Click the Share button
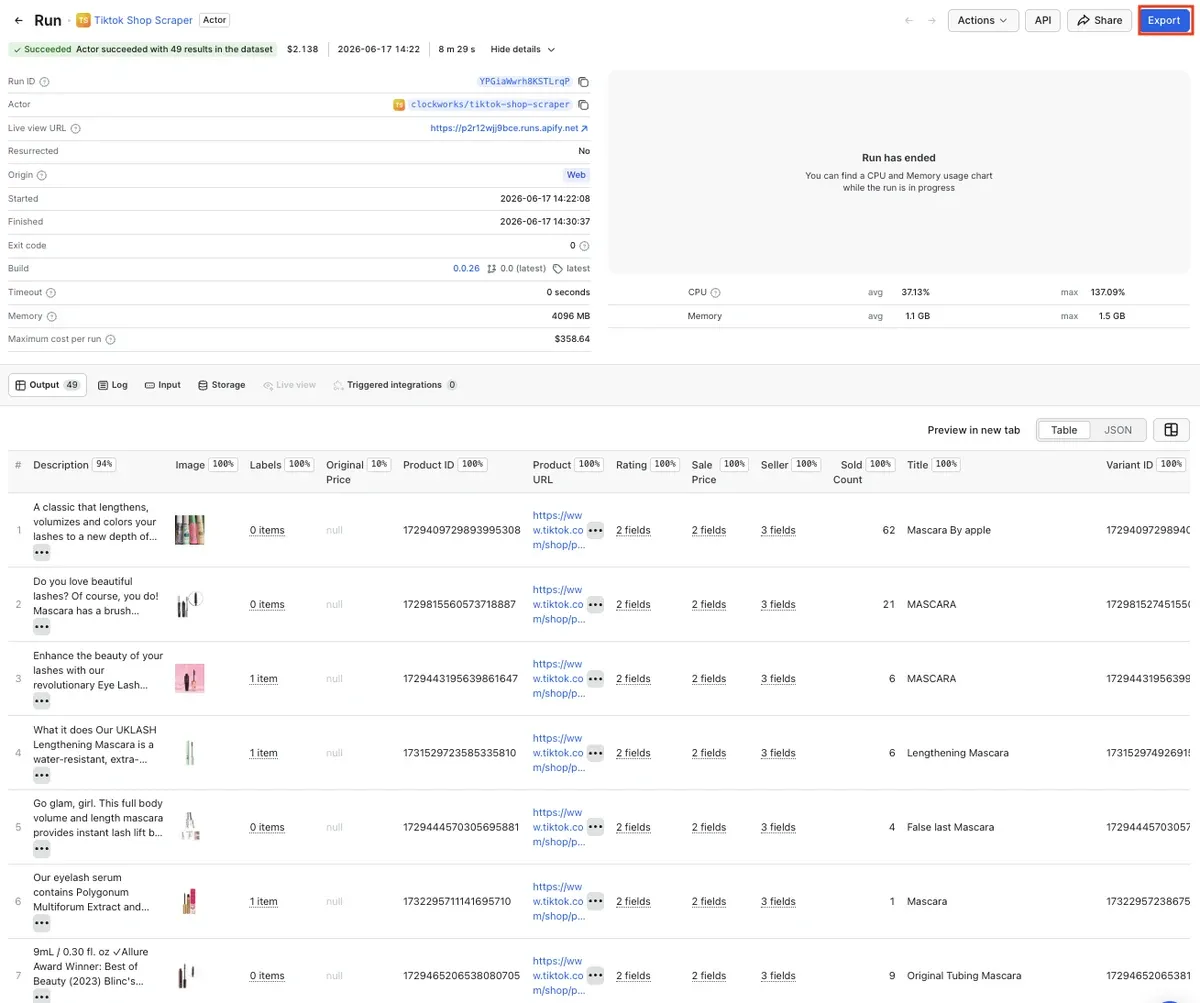Image resolution: width=1200 pixels, height=1003 pixels. pos(1099,20)
